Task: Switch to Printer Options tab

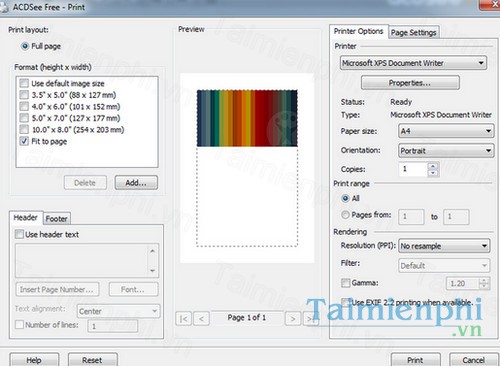Action: 359,31
